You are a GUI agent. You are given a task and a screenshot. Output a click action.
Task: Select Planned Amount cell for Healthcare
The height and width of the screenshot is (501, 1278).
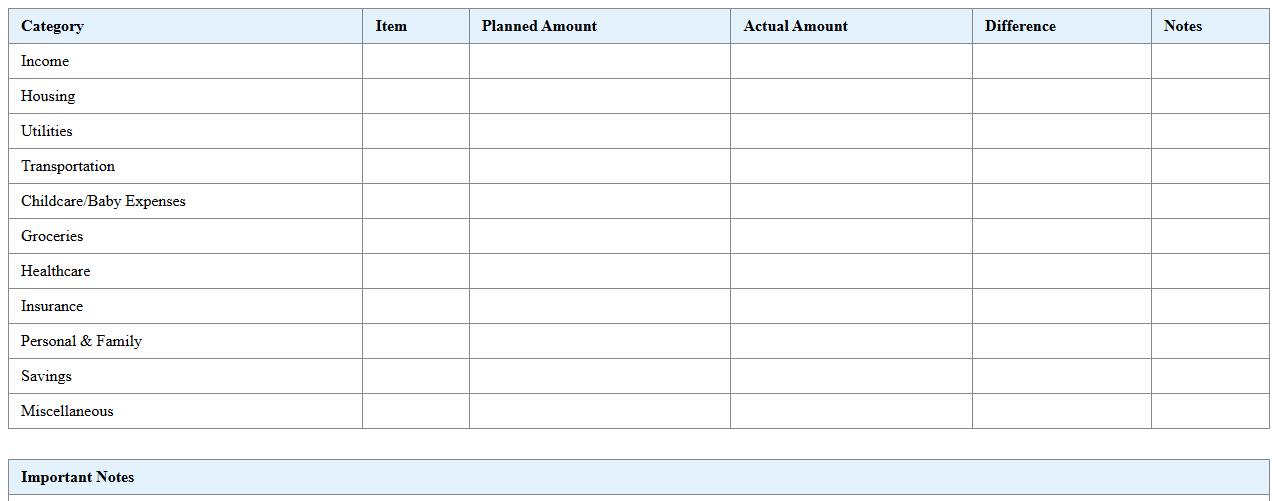click(x=599, y=271)
